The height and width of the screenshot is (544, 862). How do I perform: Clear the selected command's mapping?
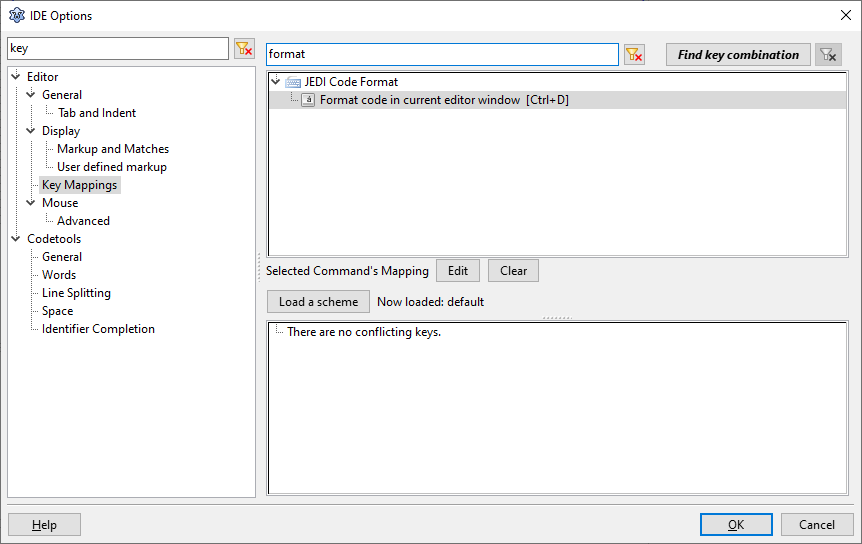point(513,271)
